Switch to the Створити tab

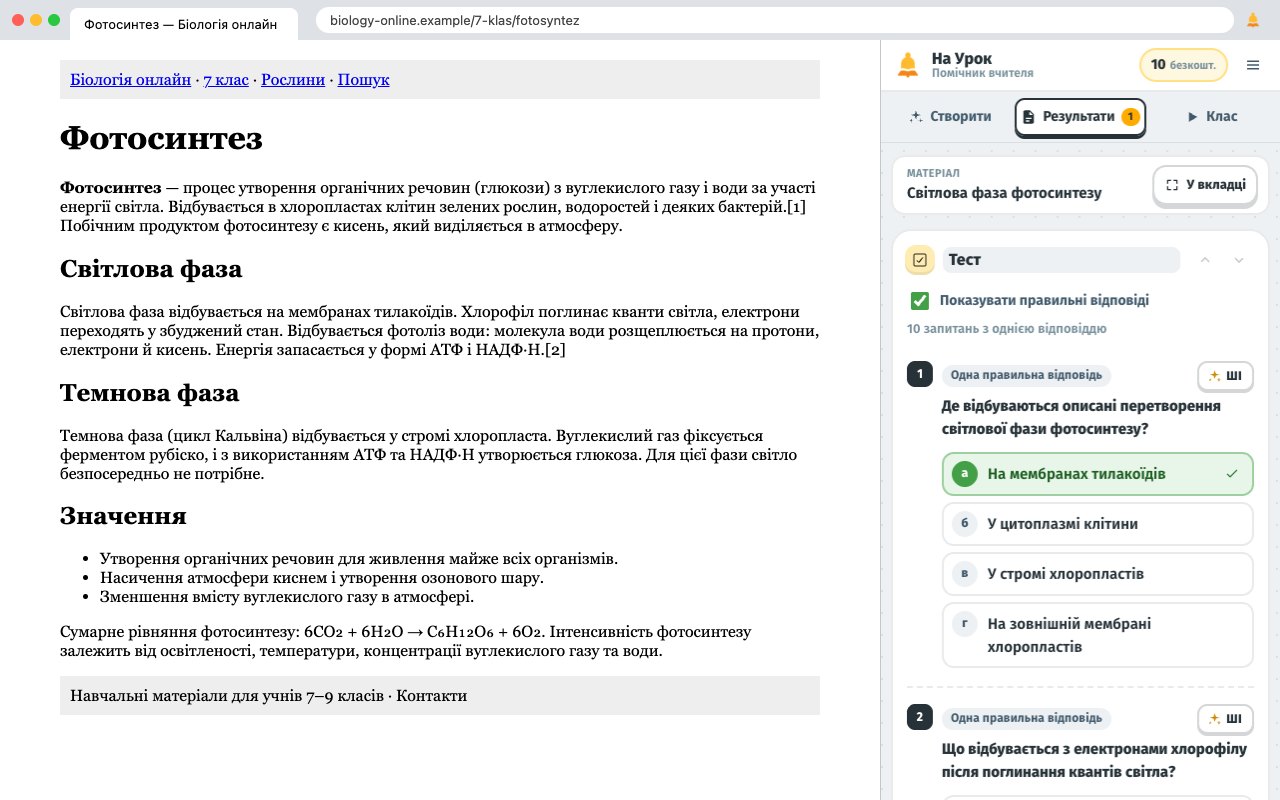click(x=950, y=117)
